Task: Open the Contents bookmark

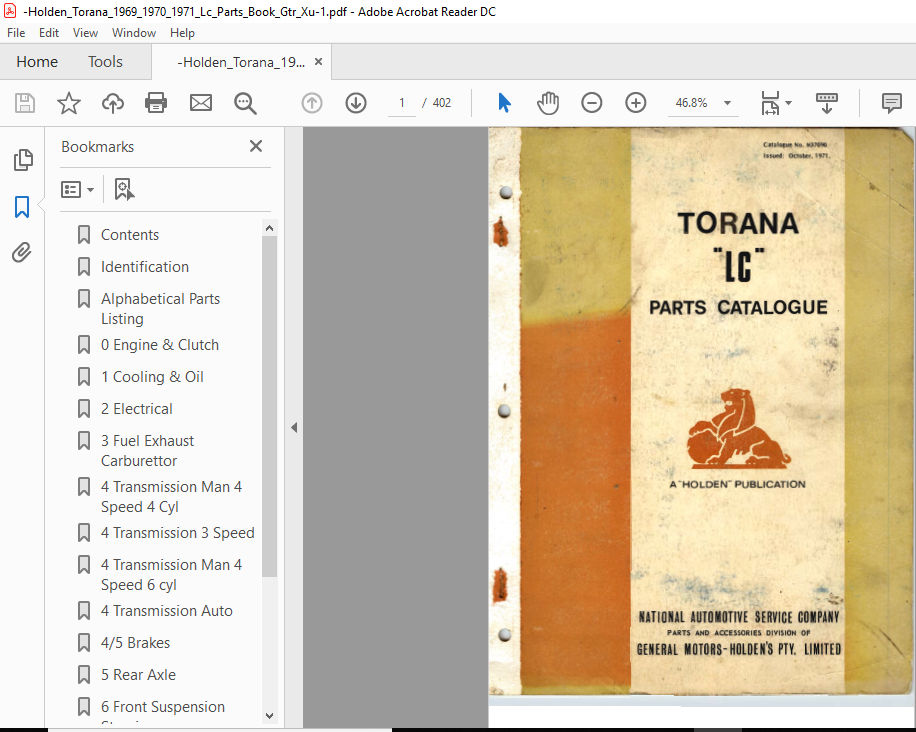Action: tap(130, 235)
